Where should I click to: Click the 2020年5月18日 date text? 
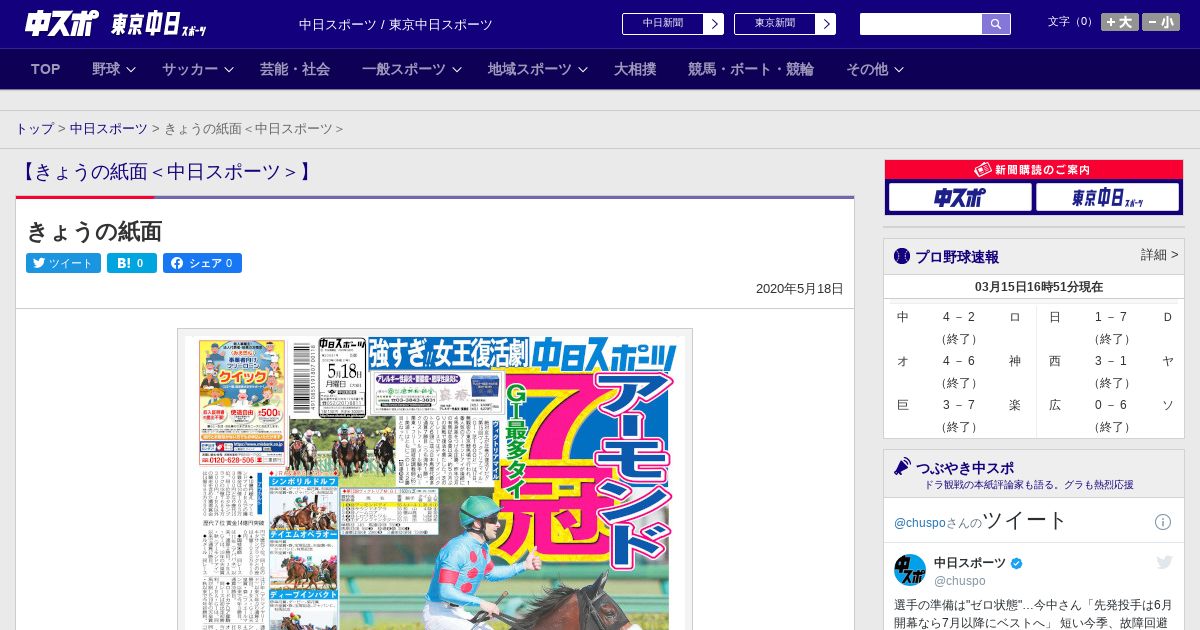click(800, 289)
